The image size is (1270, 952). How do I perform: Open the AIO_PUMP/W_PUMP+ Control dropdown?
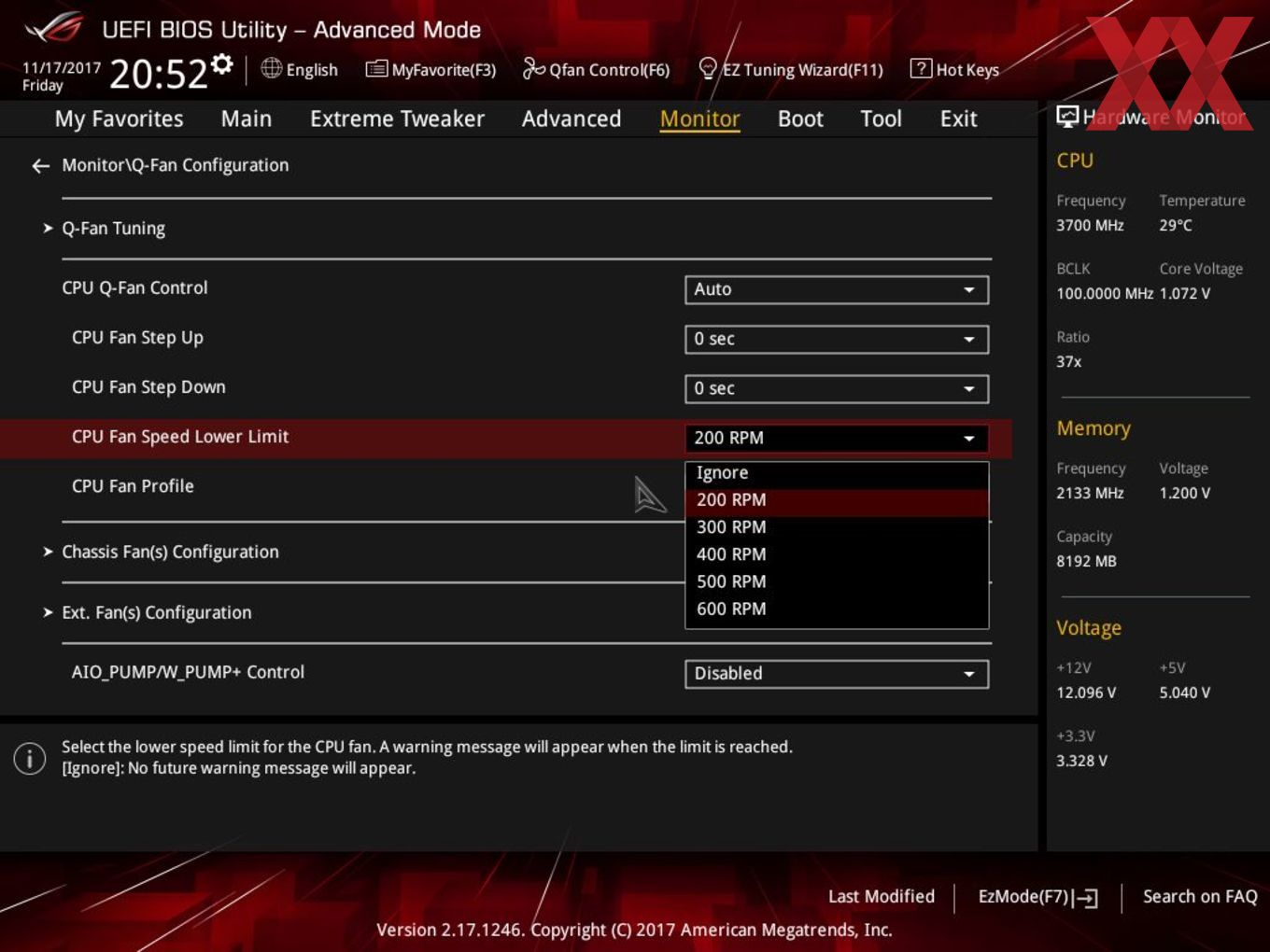(837, 674)
